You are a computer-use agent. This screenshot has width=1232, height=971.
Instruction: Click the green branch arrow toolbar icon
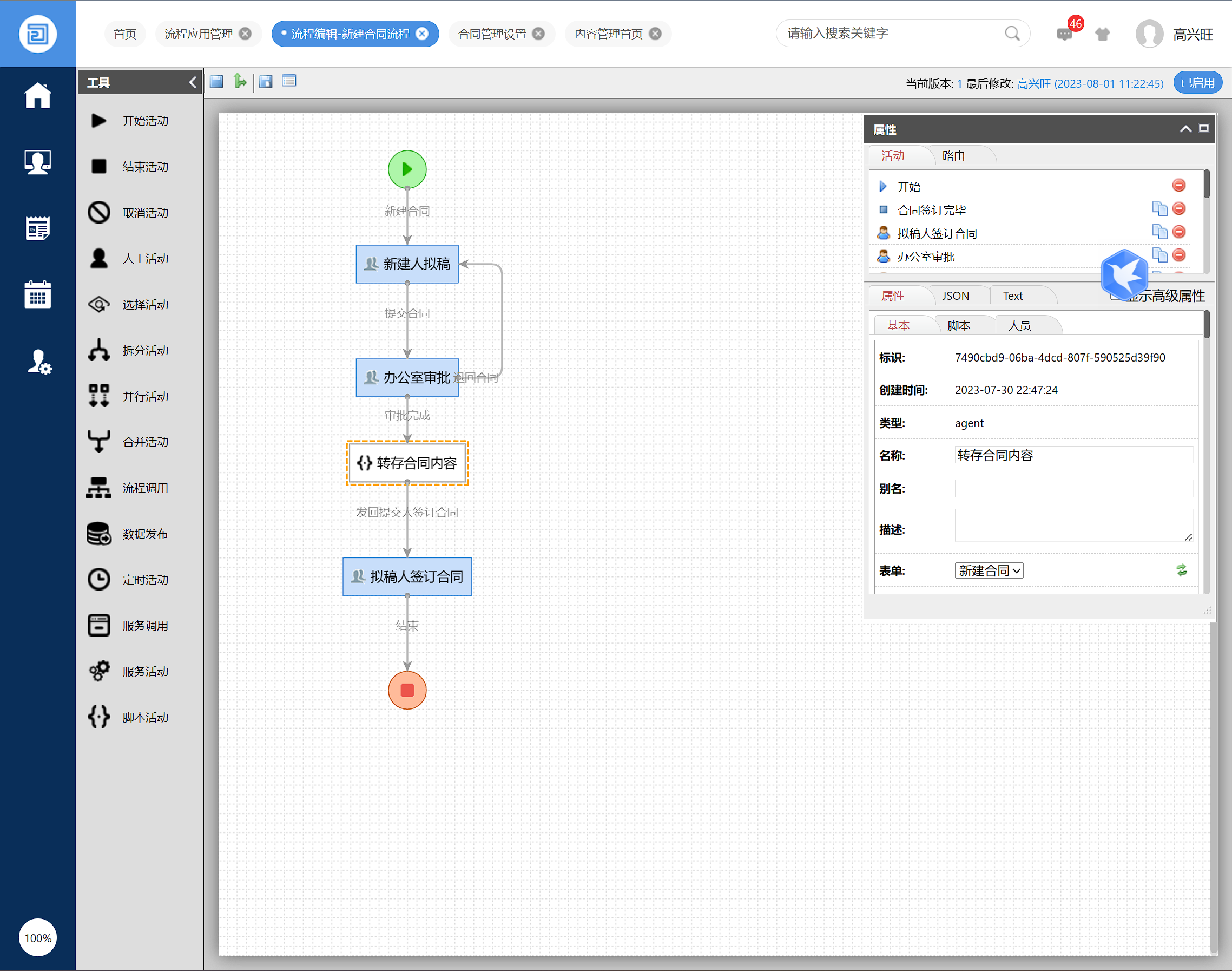[x=240, y=81]
